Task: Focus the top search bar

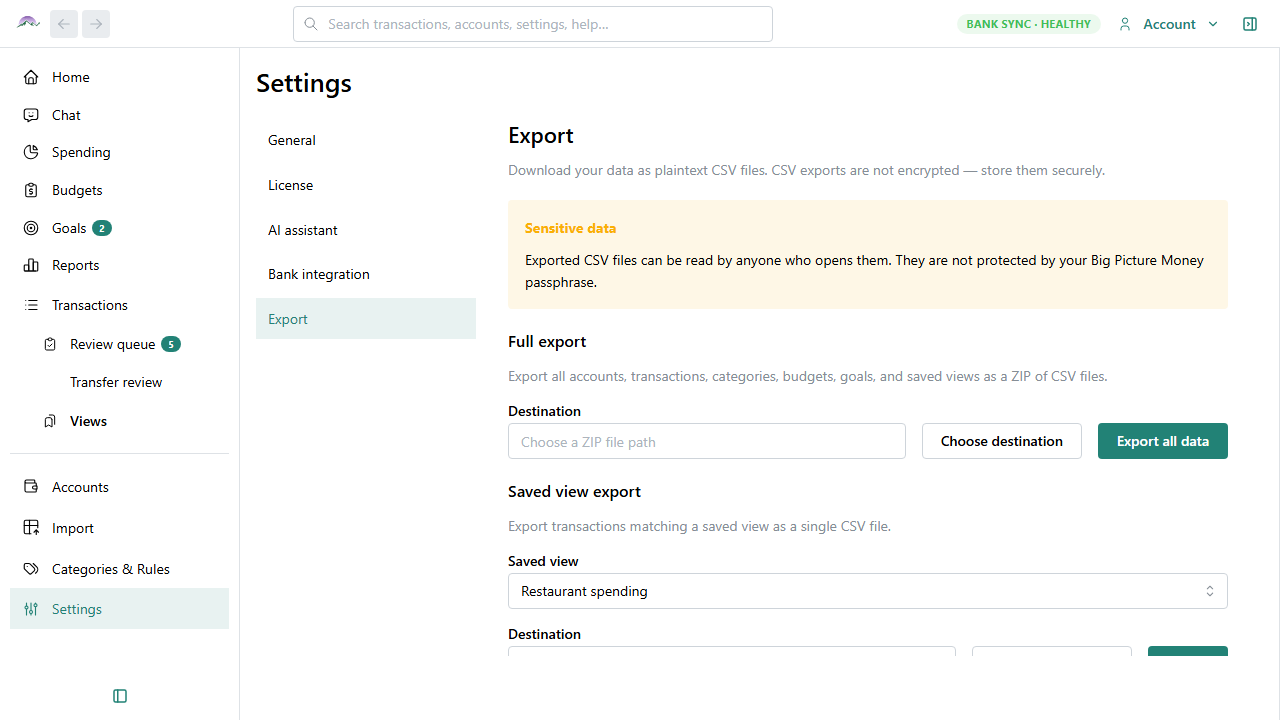Action: pyautogui.click(x=533, y=24)
